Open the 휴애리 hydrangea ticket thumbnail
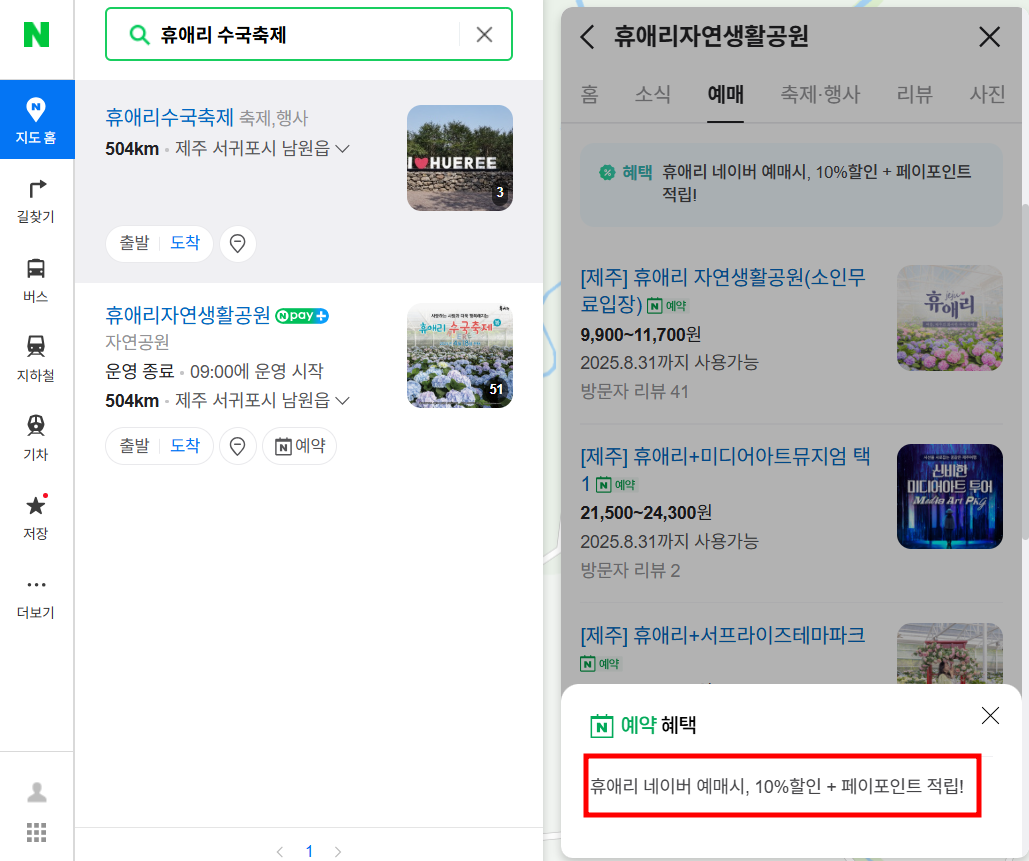 [950, 318]
